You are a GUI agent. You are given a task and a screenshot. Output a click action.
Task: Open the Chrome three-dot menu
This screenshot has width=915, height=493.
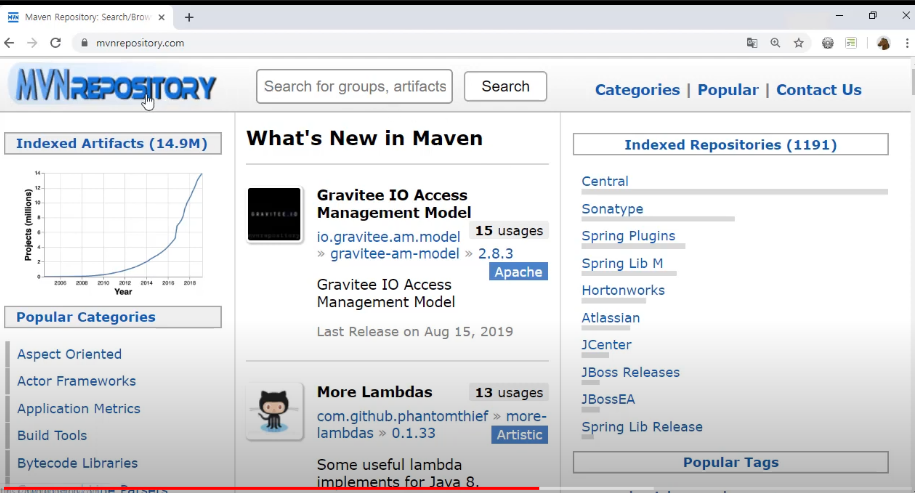click(x=907, y=43)
